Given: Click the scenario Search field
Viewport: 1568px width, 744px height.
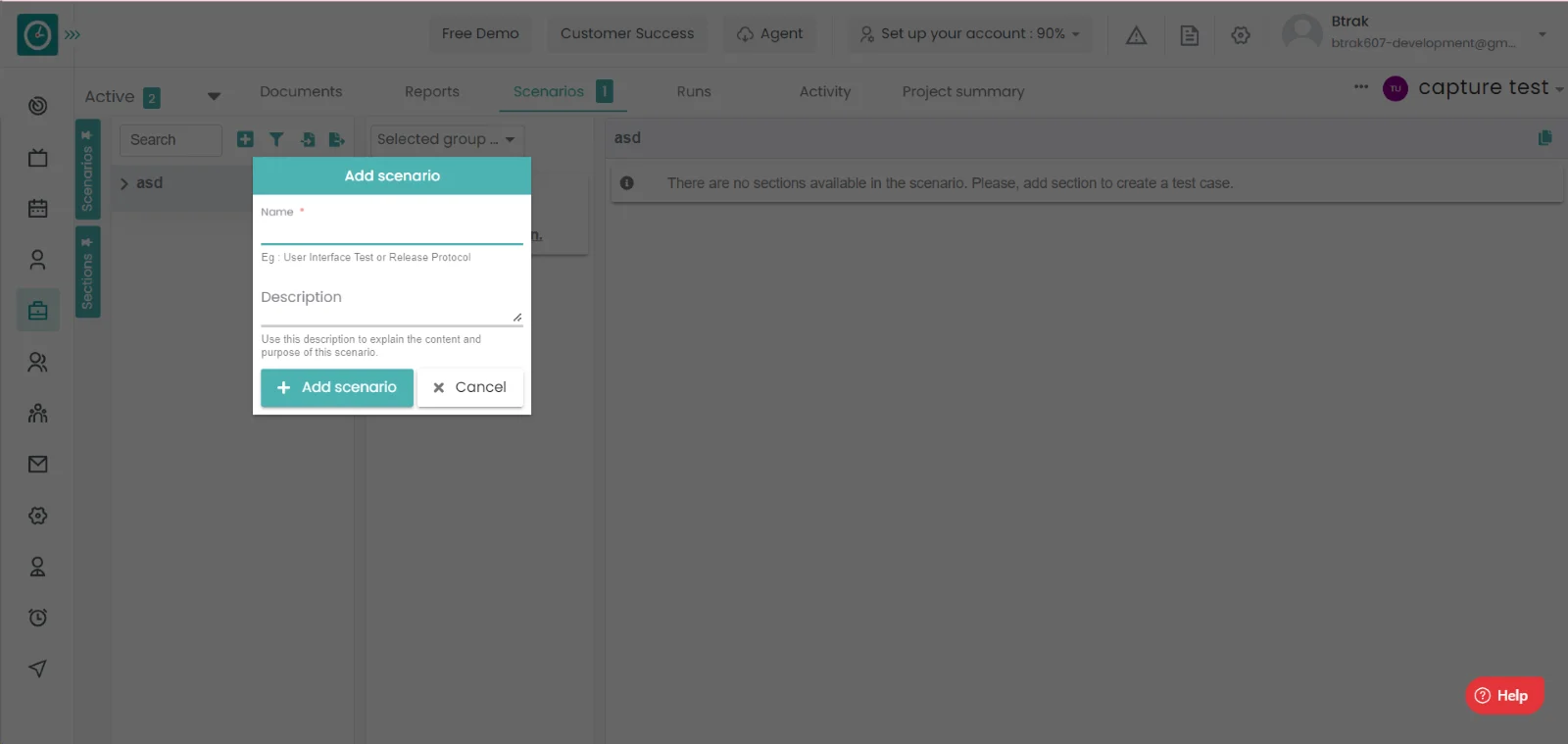Looking at the screenshot, I should pos(171,140).
